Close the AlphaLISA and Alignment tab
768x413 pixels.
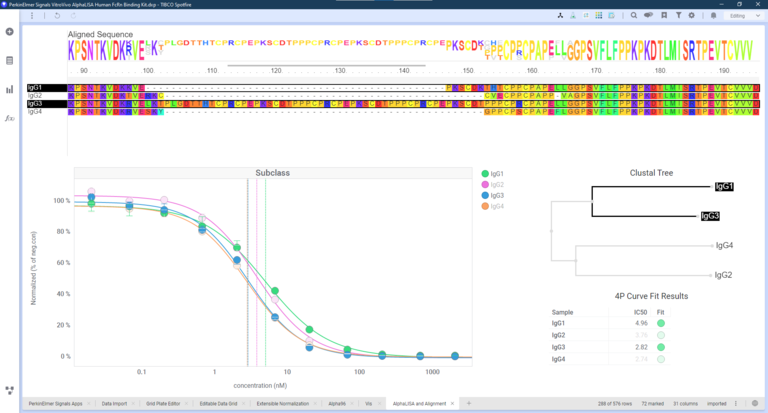coord(452,404)
